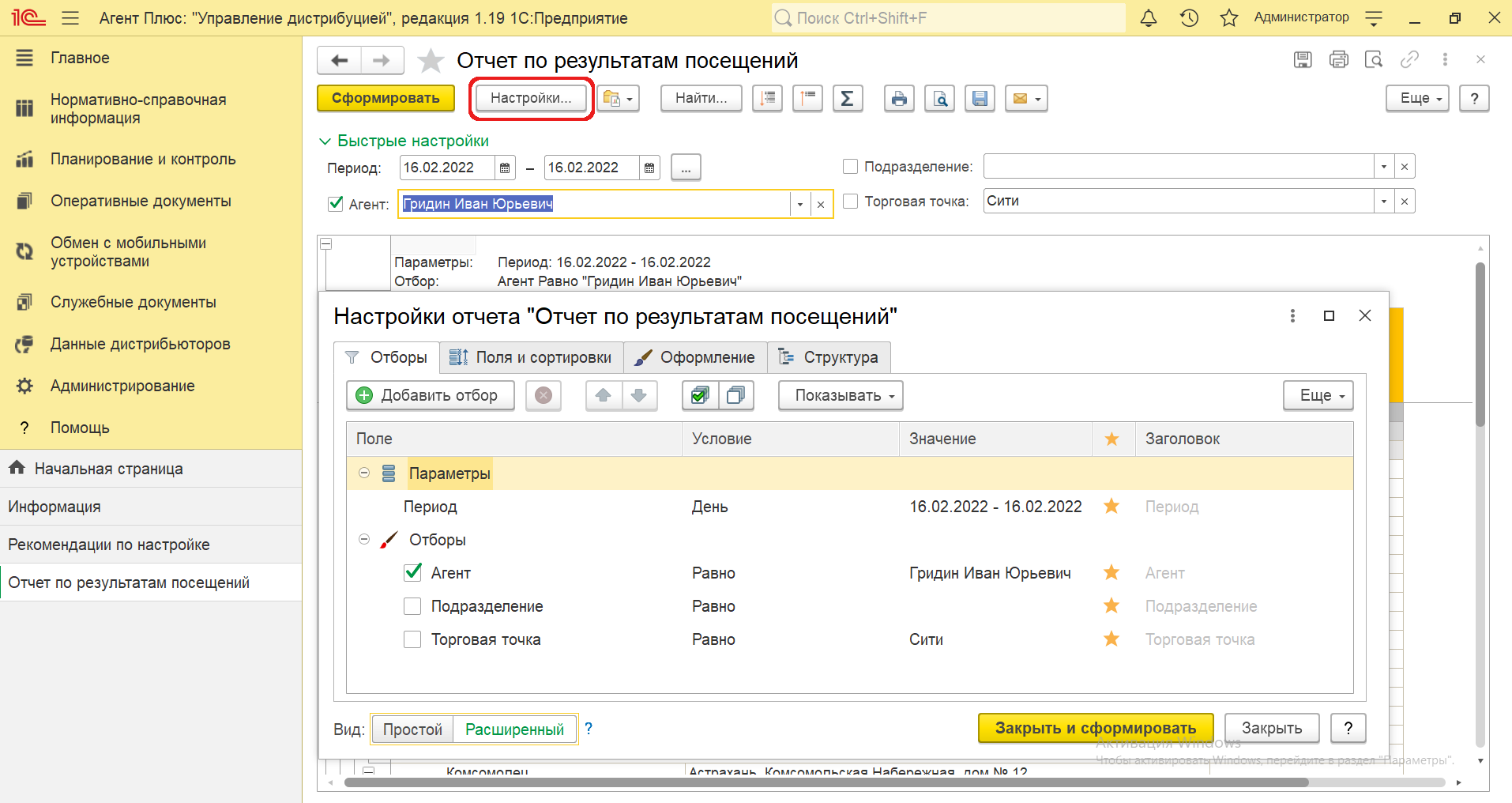The width and height of the screenshot is (1512, 803).
Task: Add report to favorites star
Action: 431,61
